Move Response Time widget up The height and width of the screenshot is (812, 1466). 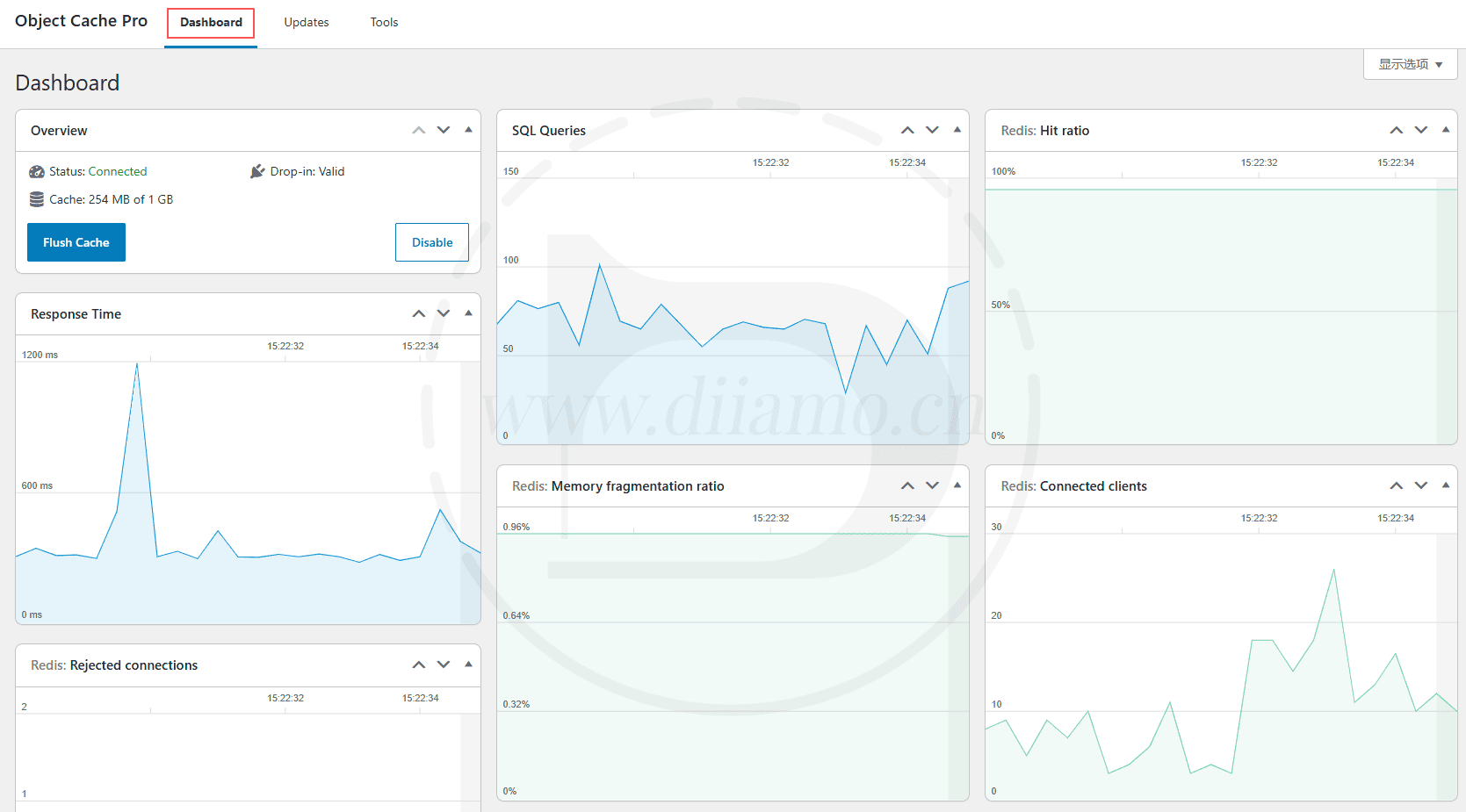pyautogui.click(x=419, y=313)
